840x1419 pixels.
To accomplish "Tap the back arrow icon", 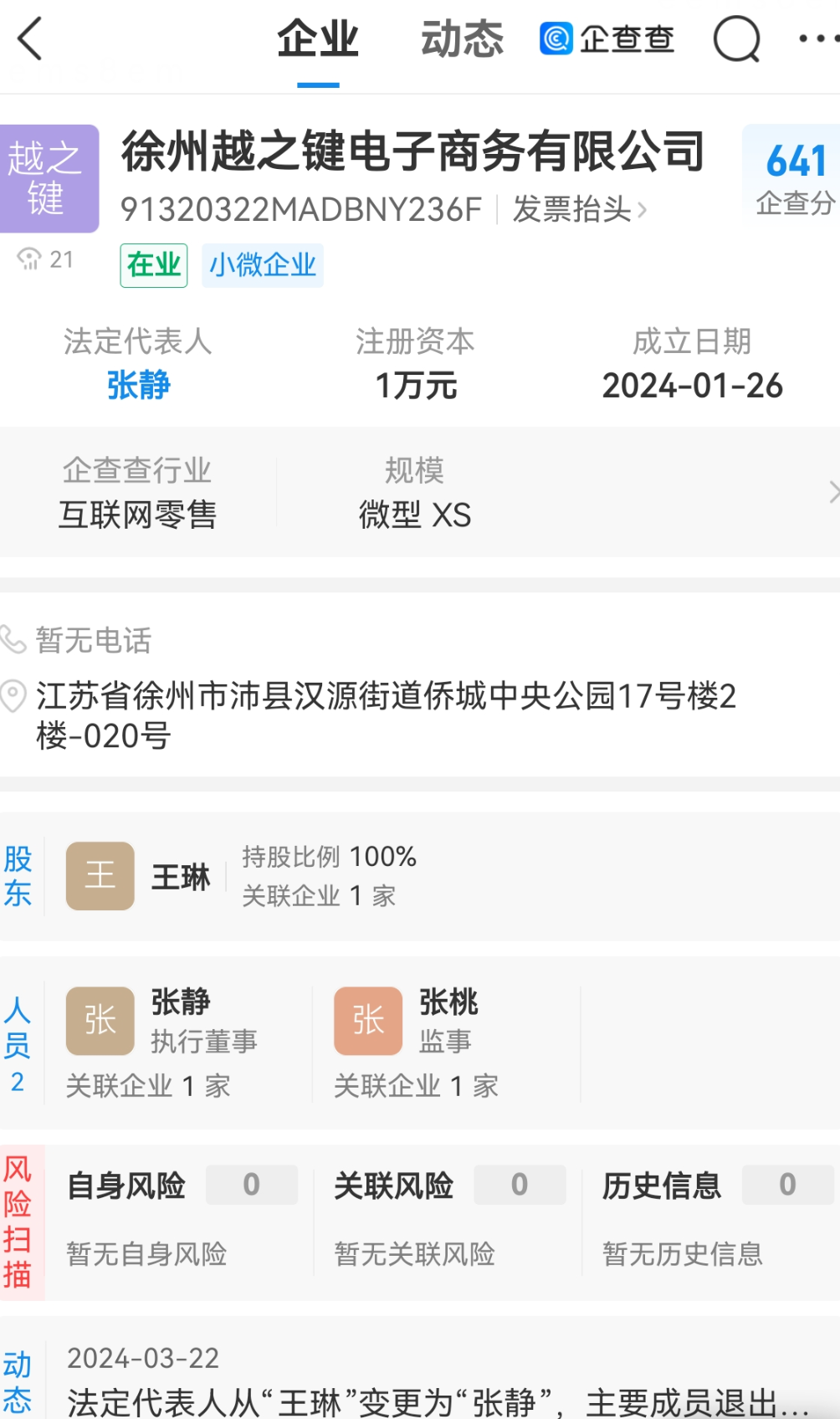I will click(30, 38).
